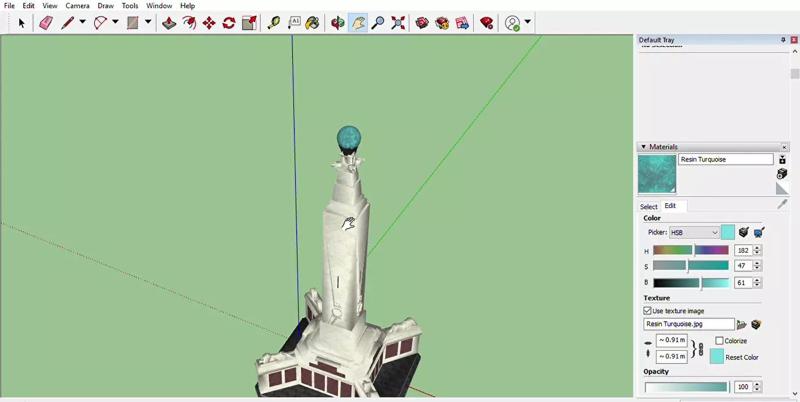Open the Edit menu in menu bar
The height and width of the screenshot is (402, 800).
pyautogui.click(x=29, y=6)
